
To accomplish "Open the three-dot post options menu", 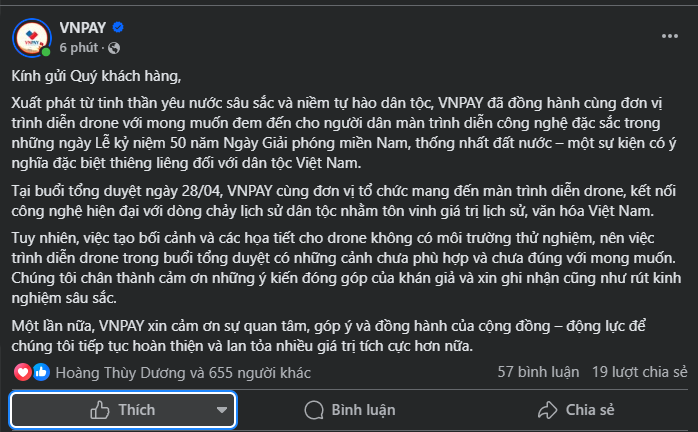I will (x=670, y=36).
